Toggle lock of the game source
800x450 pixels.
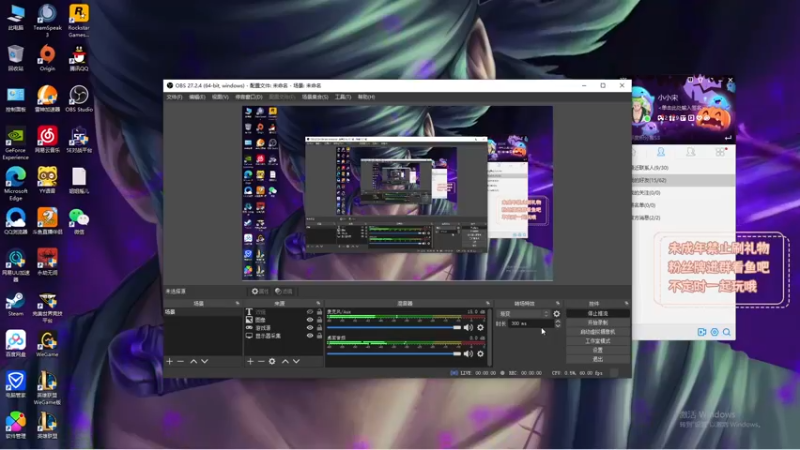[319, 328]
